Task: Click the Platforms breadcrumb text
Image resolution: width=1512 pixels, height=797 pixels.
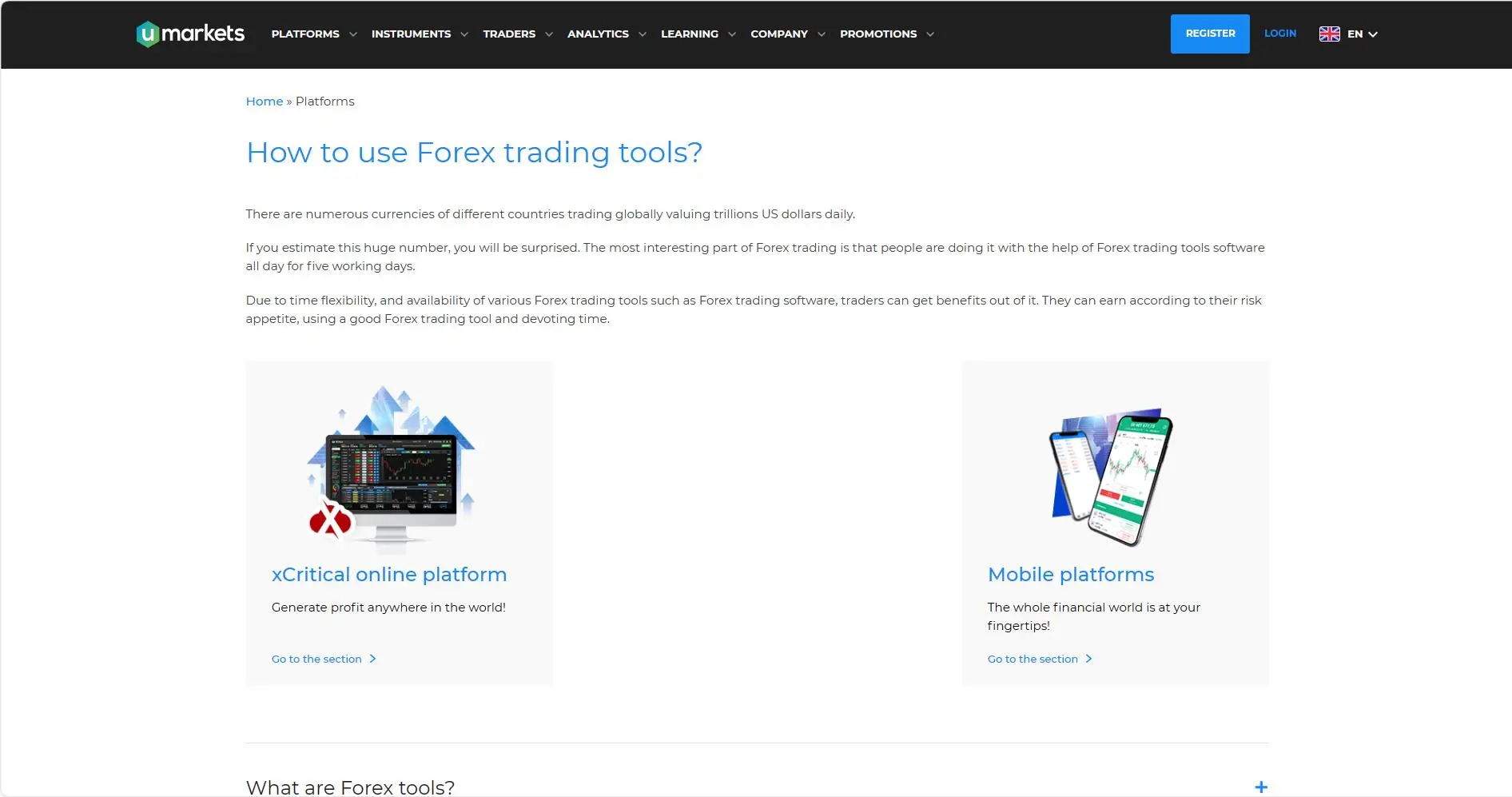Action: [x=324, y=101]
